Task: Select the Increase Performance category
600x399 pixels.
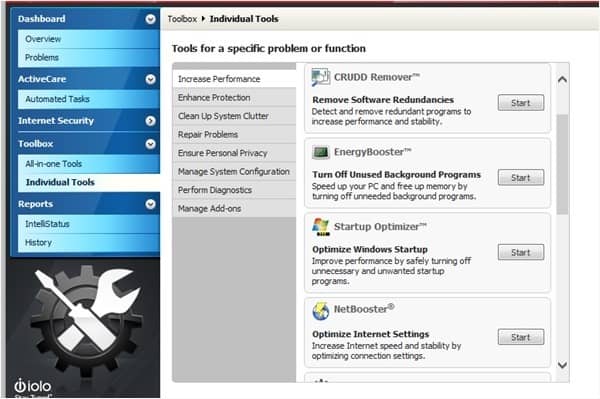Action: 234,79
